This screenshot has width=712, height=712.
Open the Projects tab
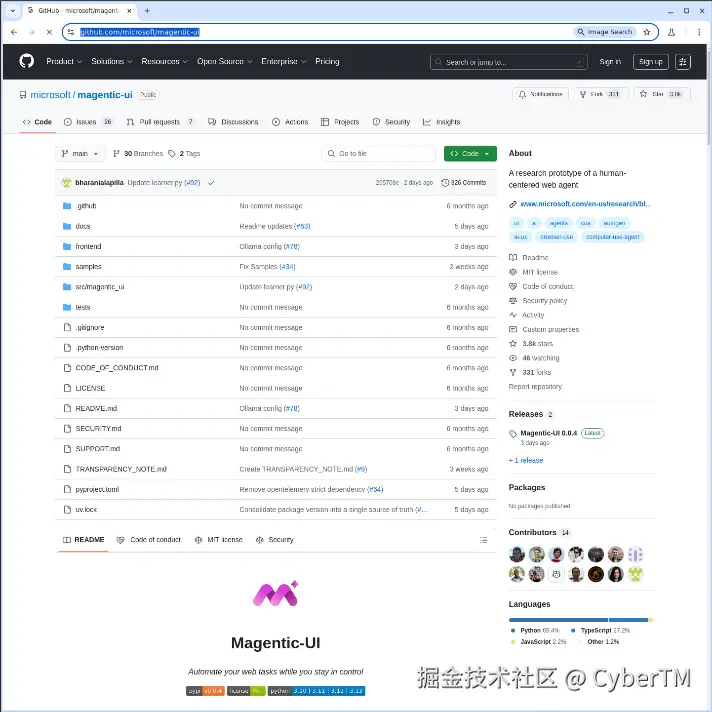tap(340, 122)
